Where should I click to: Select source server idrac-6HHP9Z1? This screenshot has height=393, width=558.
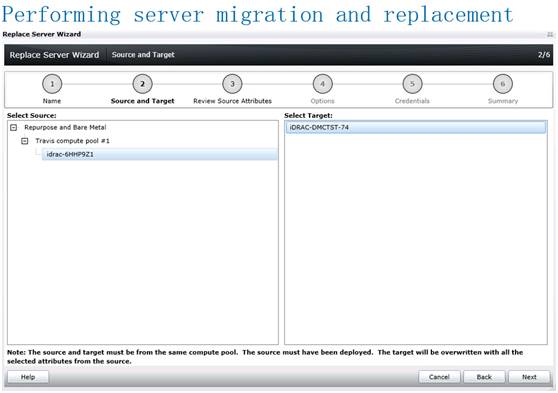point(159,154)
